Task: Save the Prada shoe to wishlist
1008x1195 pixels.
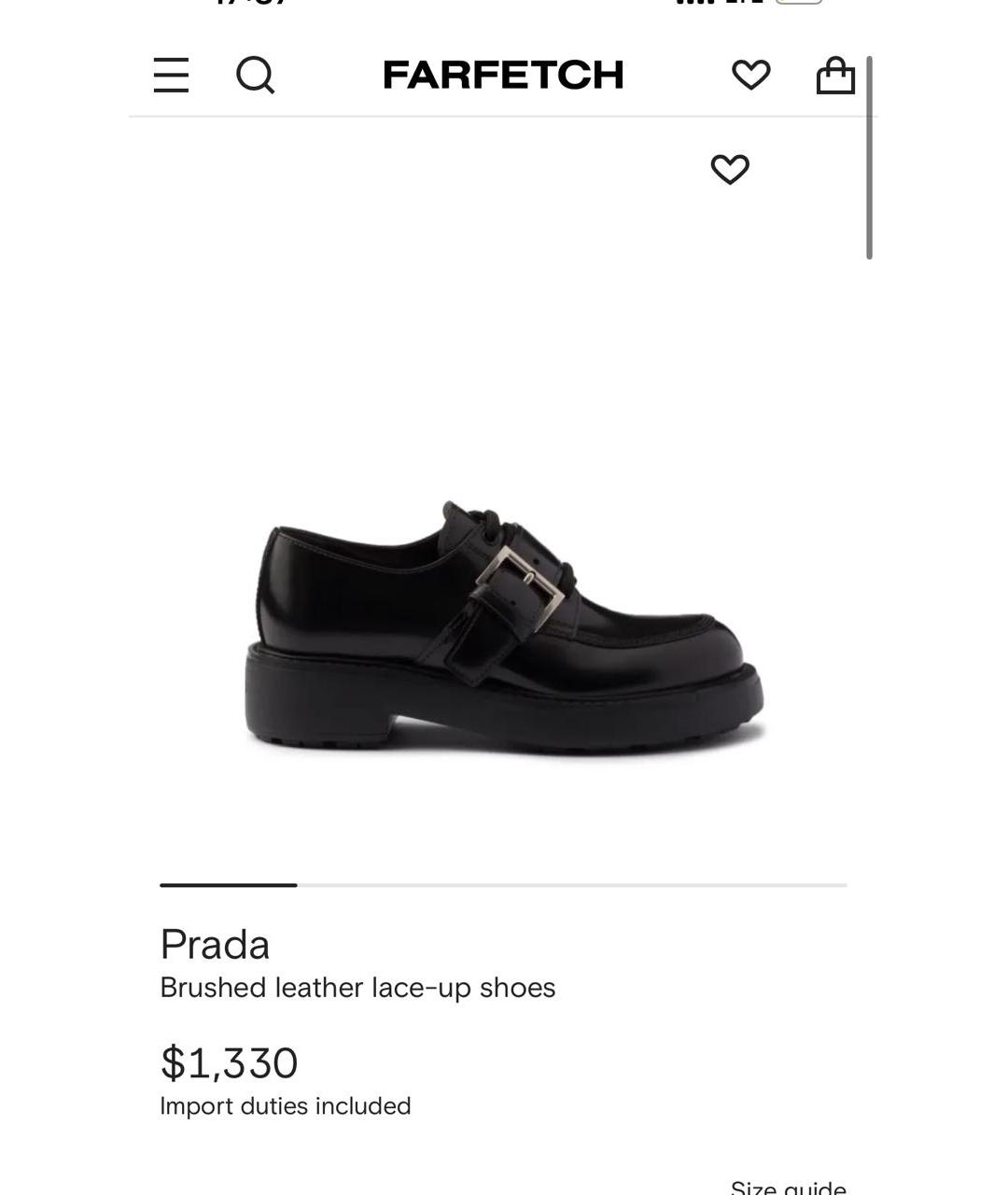Action: point(730,169)
